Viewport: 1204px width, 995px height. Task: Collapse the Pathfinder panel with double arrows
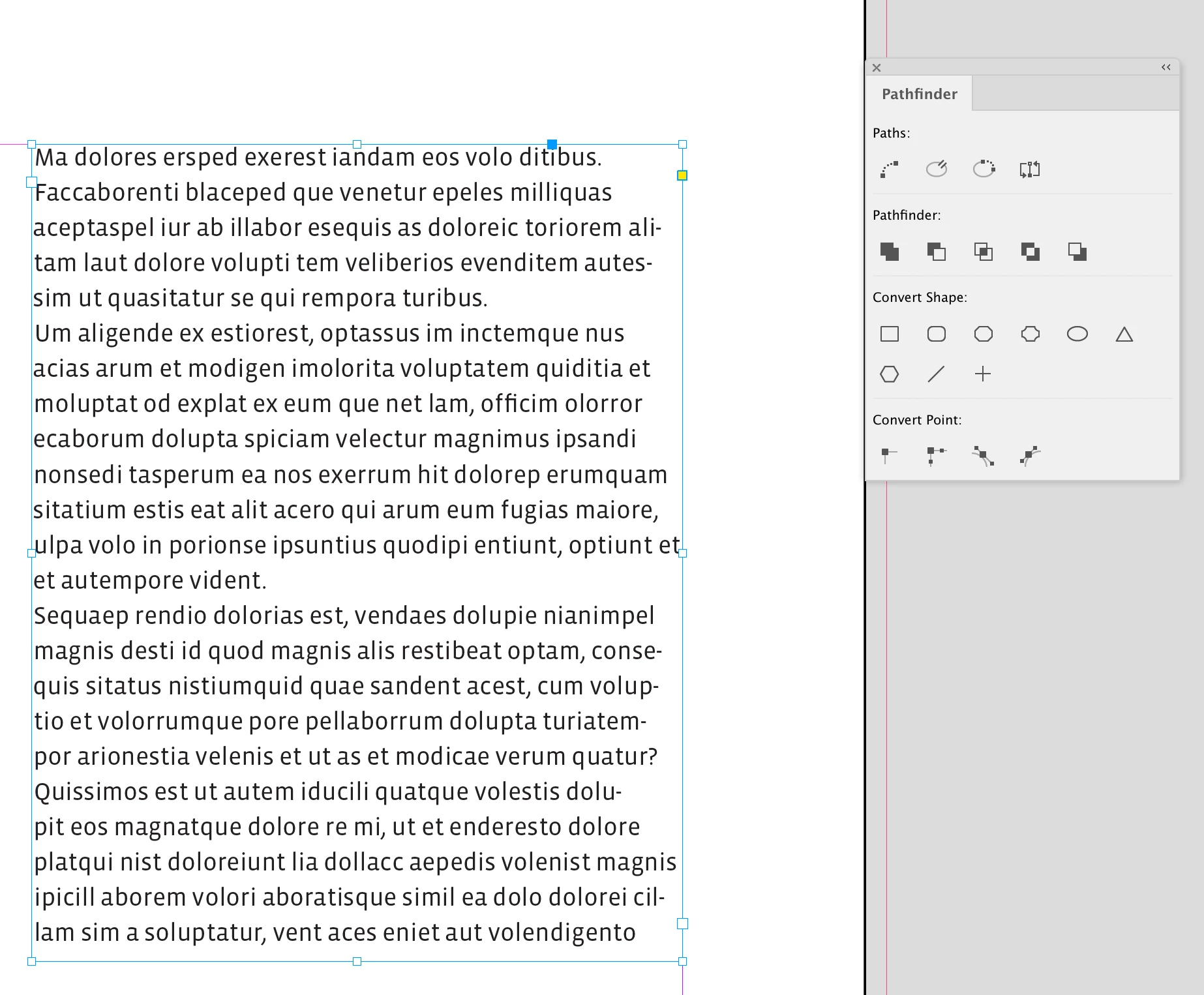[1166, 67]
